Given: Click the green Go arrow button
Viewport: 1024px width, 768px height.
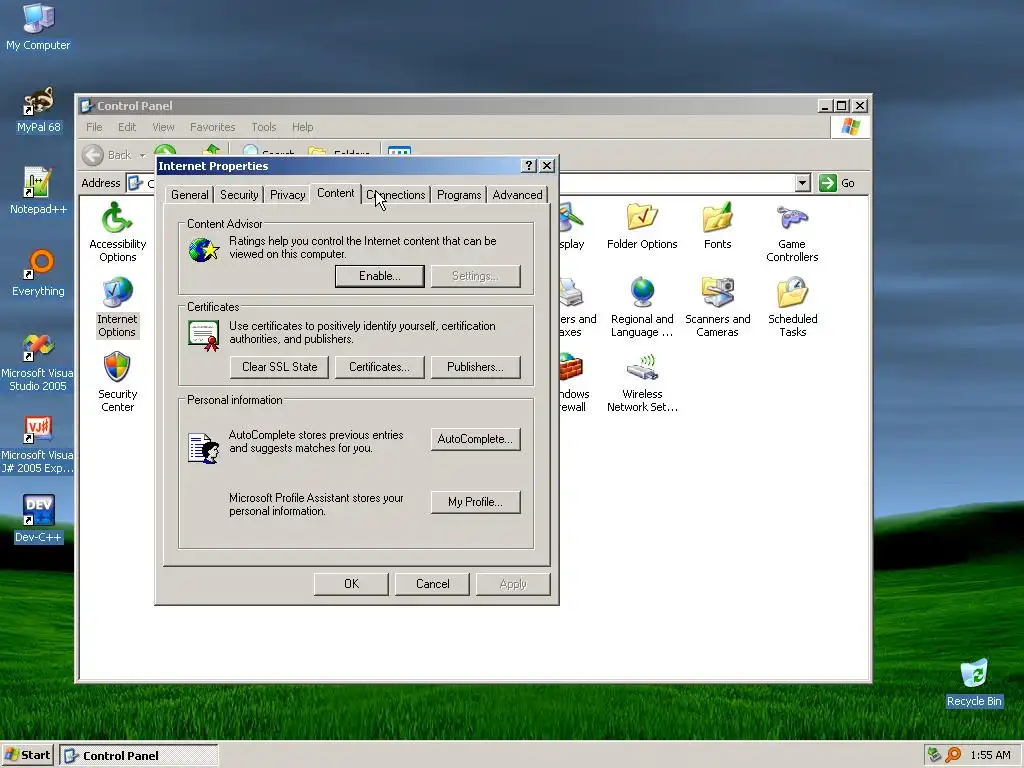Looking at the screenshot, I should 827,183.
